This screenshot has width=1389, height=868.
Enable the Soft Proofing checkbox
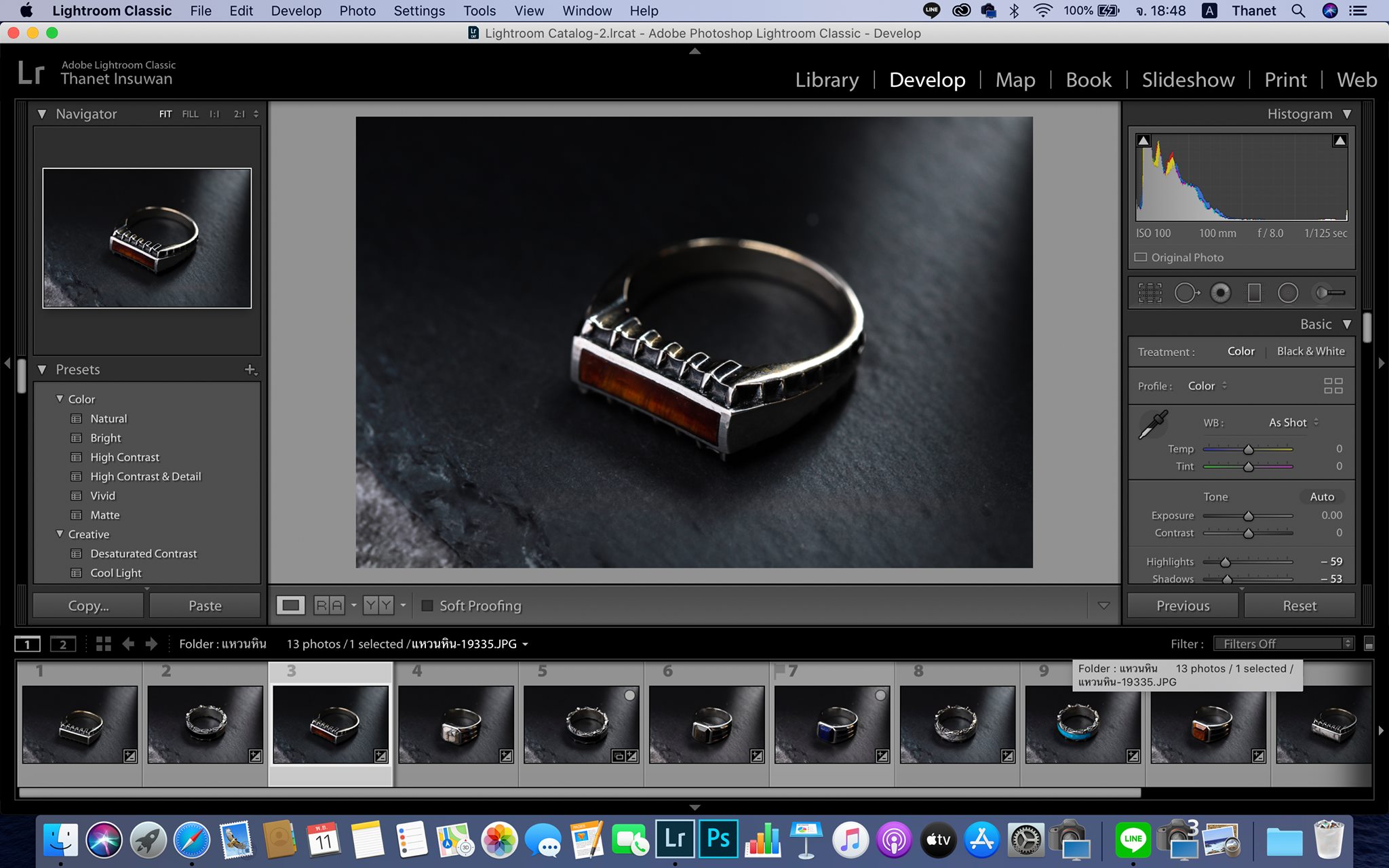click(427, 606)
